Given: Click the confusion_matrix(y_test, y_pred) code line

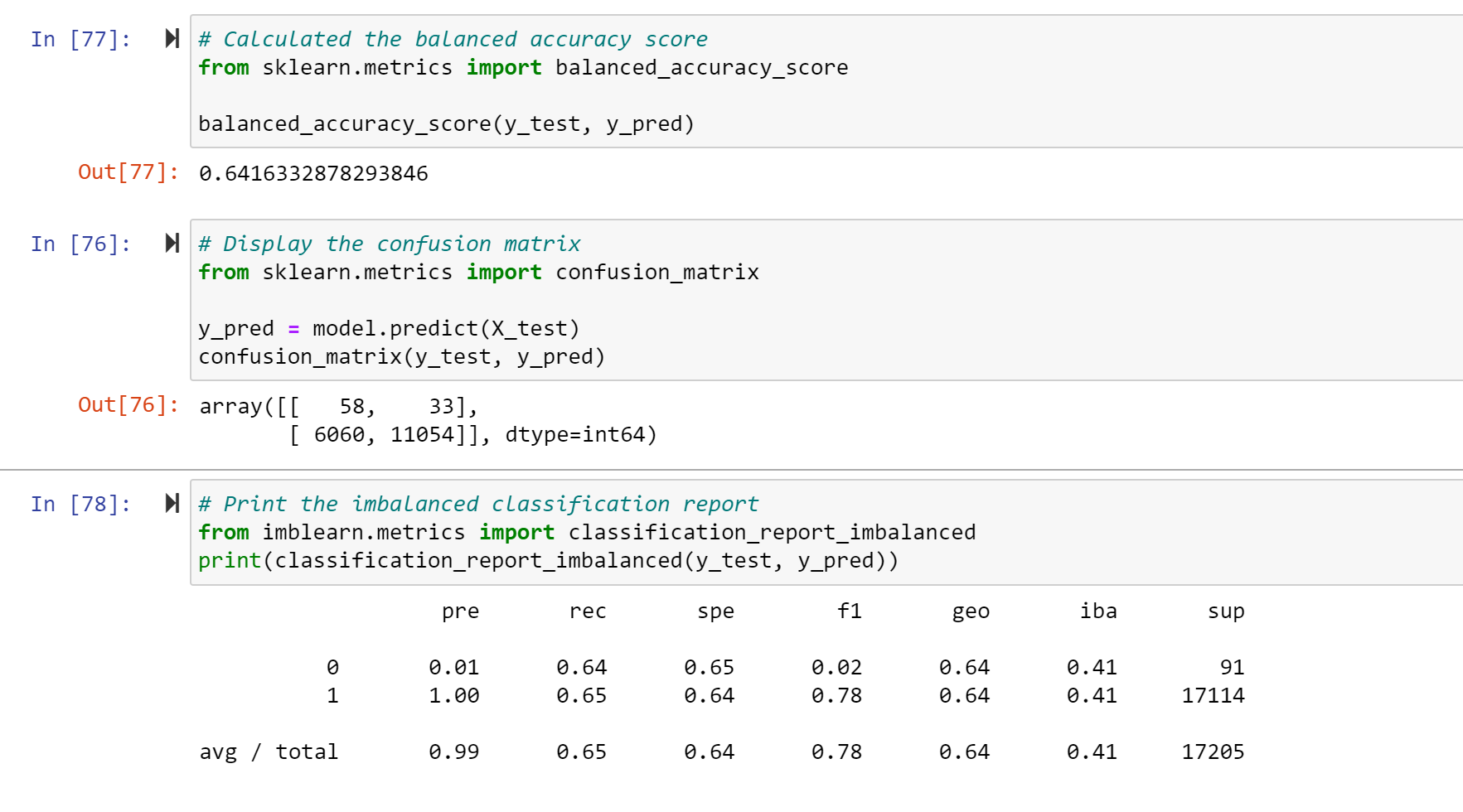Looking at the screenshot, I should pyautogui.click(x=402, y=357).
